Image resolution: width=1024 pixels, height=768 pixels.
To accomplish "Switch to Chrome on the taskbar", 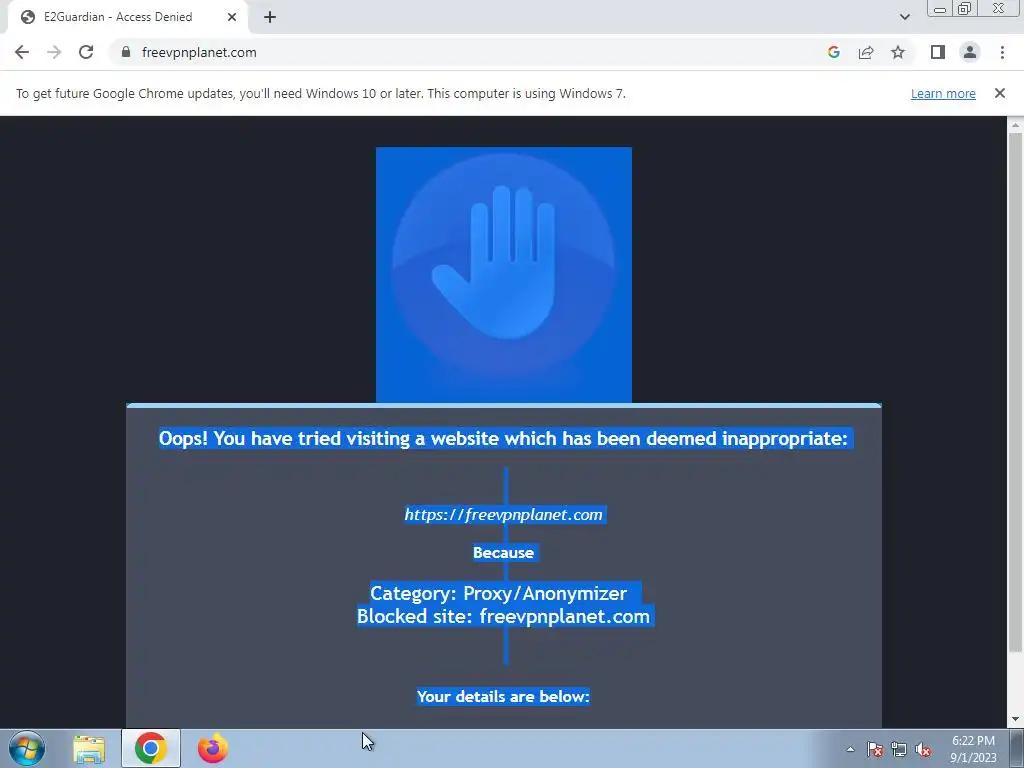I will pos(151,748).
